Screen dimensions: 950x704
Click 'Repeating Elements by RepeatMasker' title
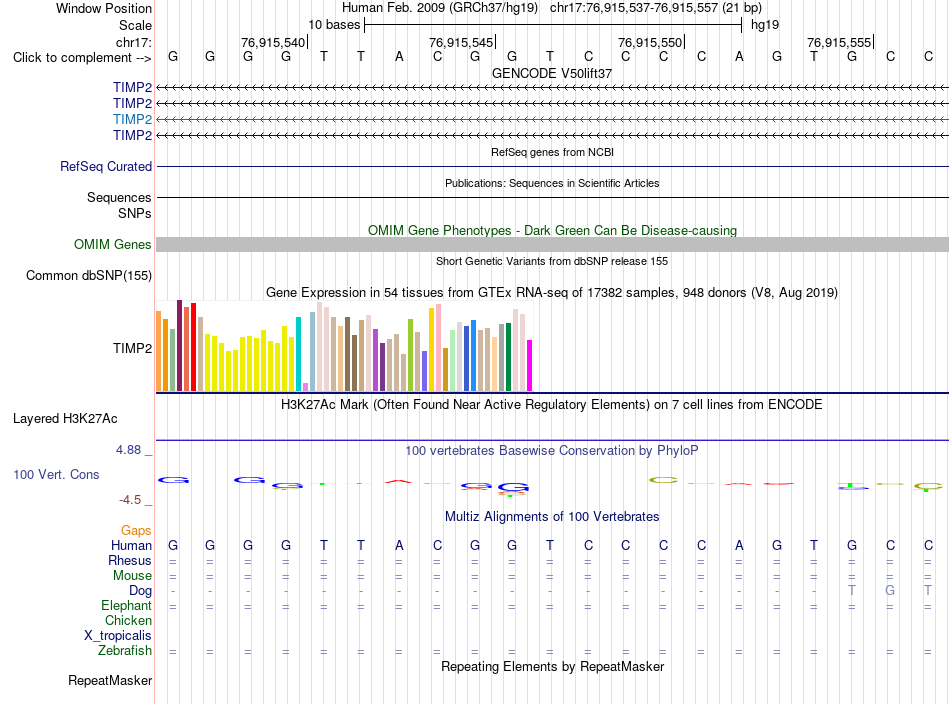click(553, 666)
